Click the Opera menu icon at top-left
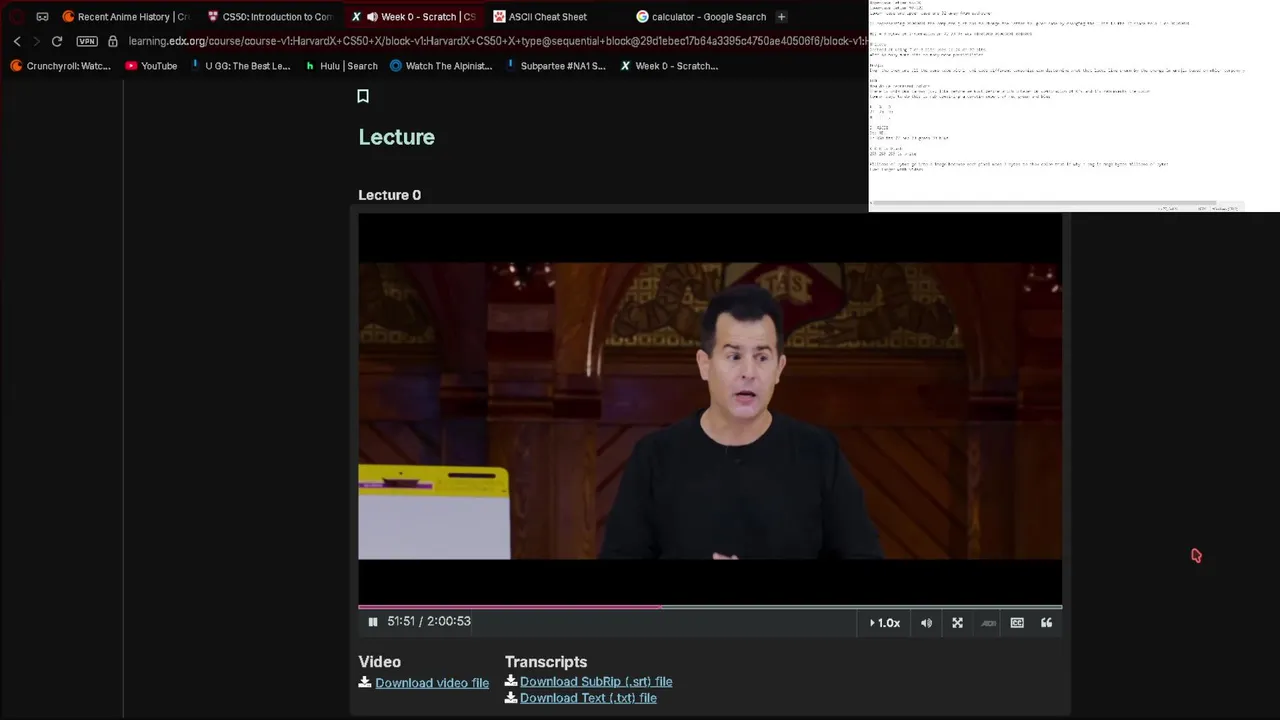 tap(16, 17)
